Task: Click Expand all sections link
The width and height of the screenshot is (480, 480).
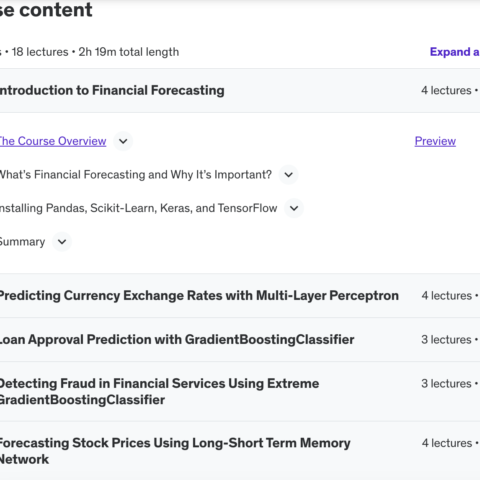Action: [x=455, y=52]
